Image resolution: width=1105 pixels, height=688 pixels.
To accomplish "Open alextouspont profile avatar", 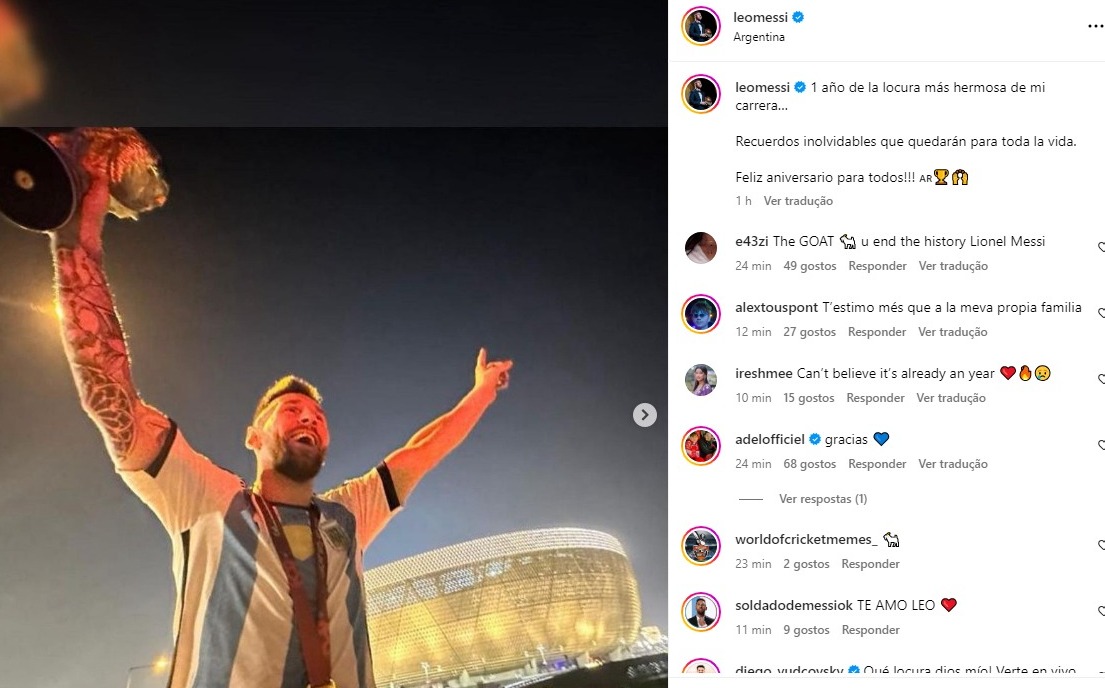I will click(700, 314).
